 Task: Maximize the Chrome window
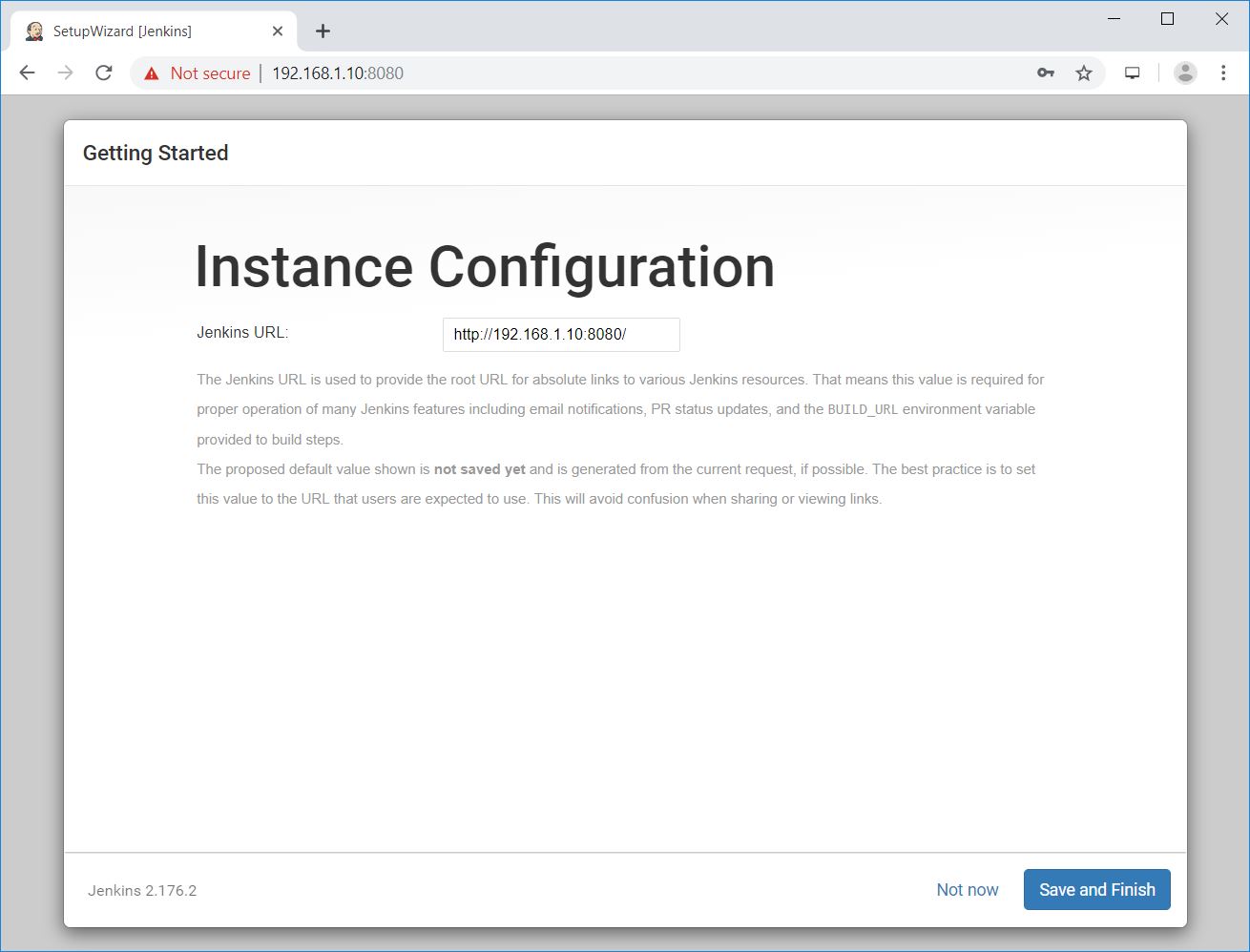[1167, 19]
